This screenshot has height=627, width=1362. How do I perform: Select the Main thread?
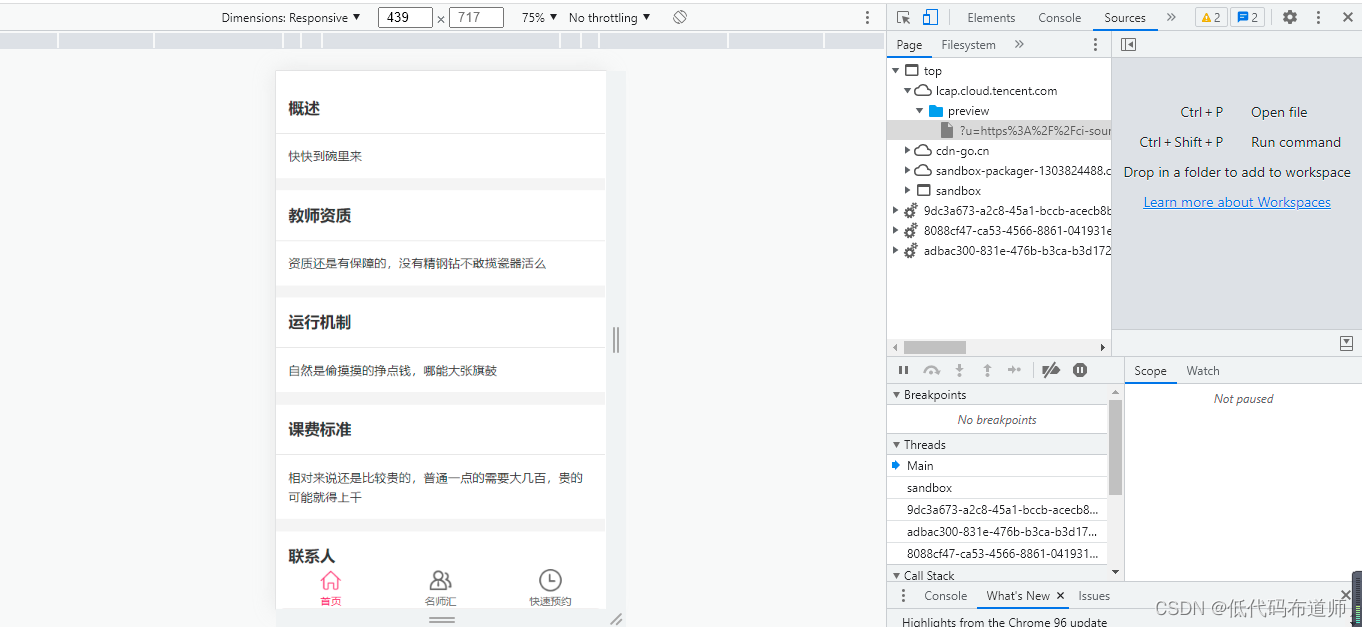[x=997, y=466]
